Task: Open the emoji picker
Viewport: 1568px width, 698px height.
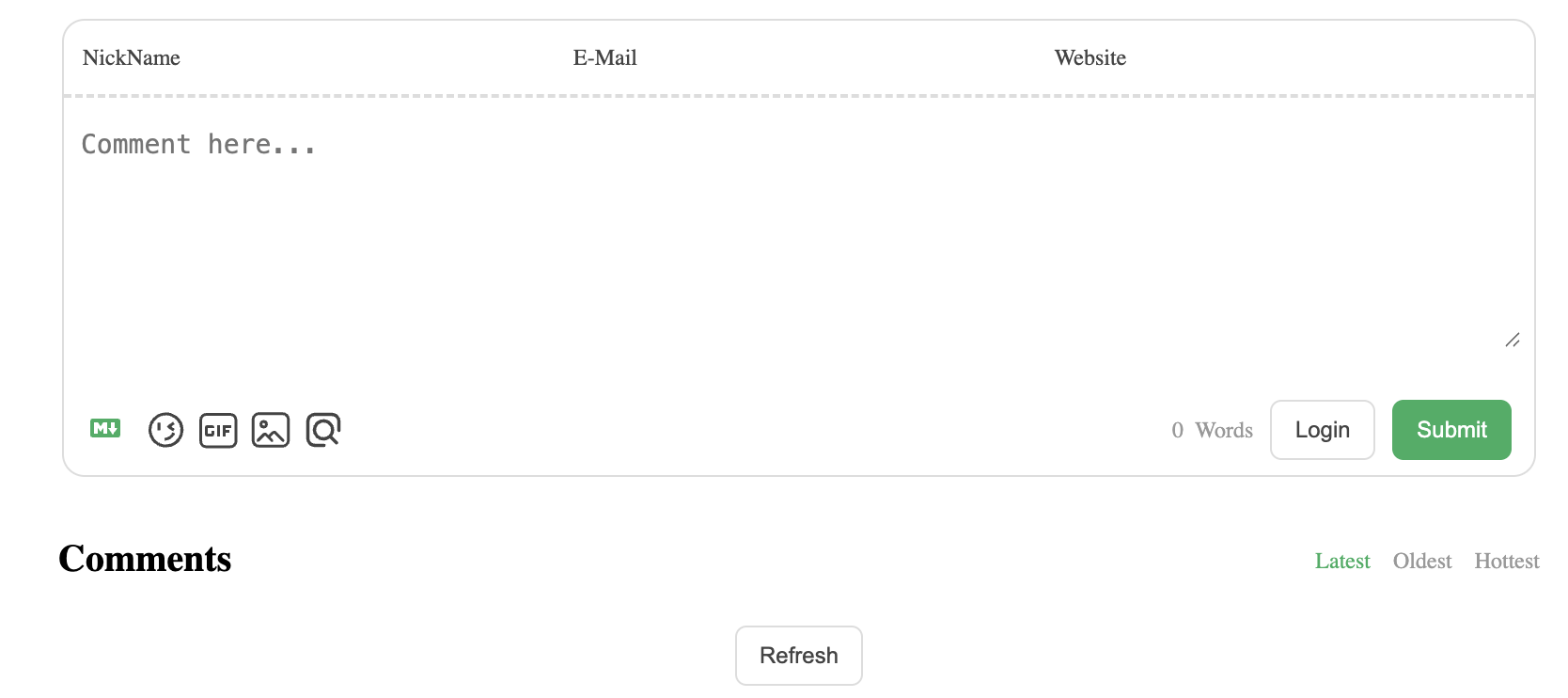Action: coord(165,430)
